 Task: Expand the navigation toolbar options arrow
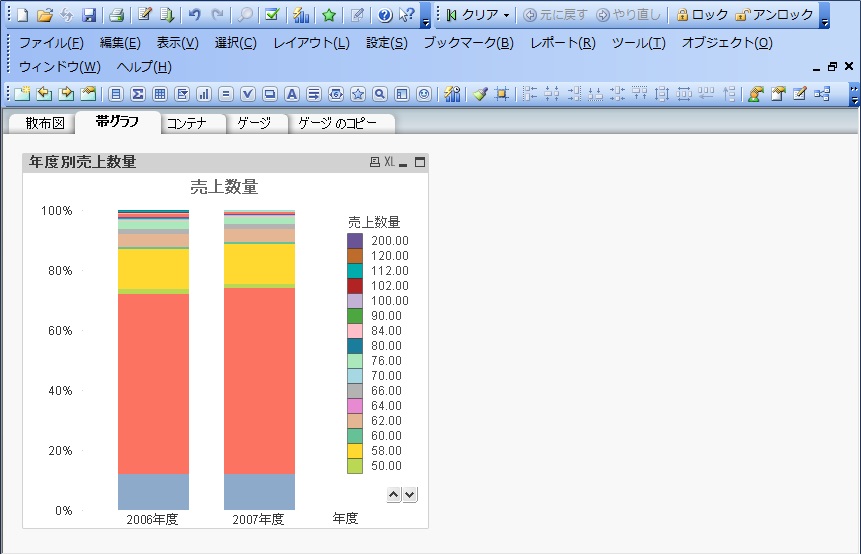pyautogui.click(x=824, y=23)
